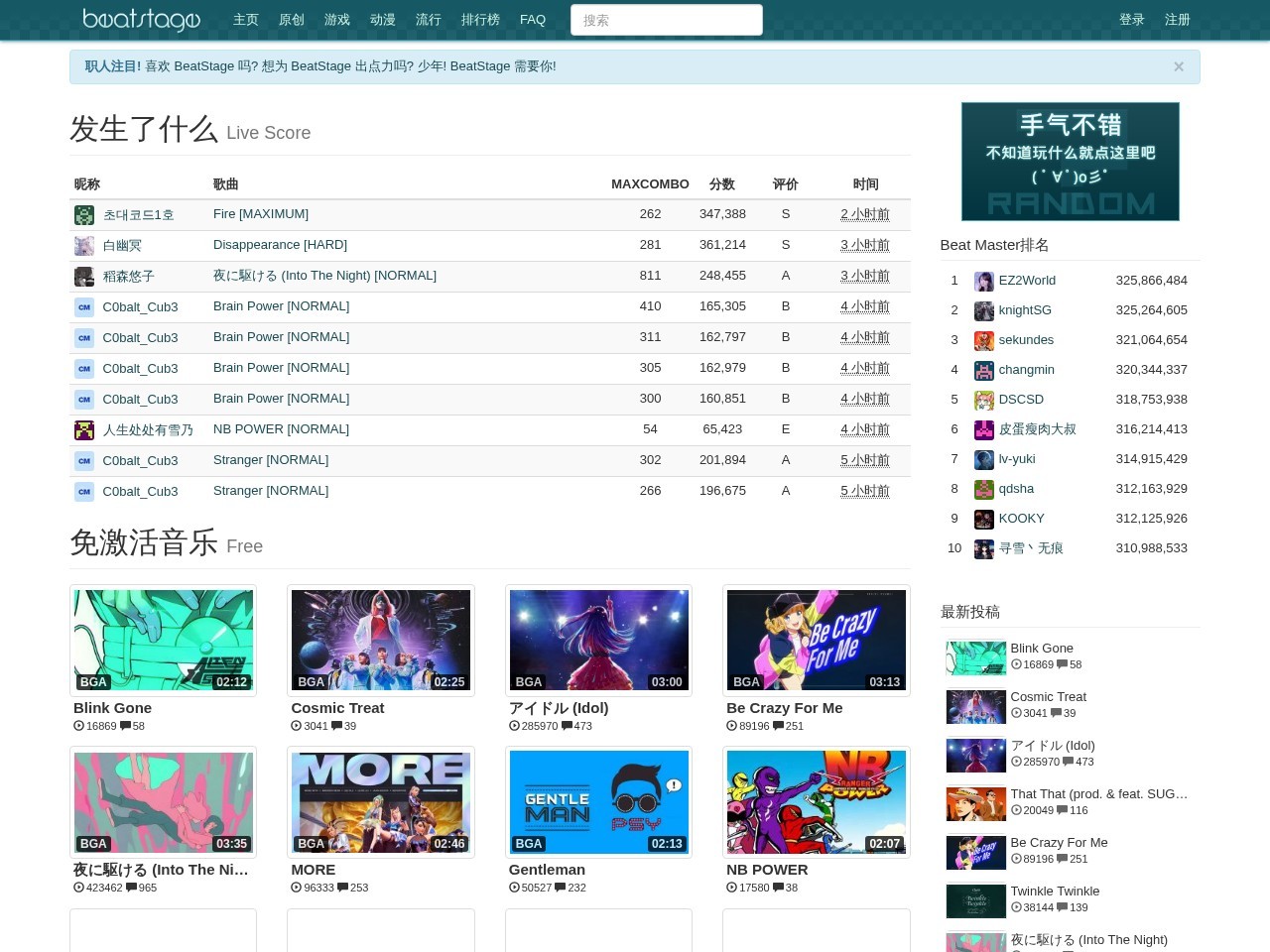Click the view count icon under Blink Gone
This screenshot has width=1270, height=952.
coord(78,726)
